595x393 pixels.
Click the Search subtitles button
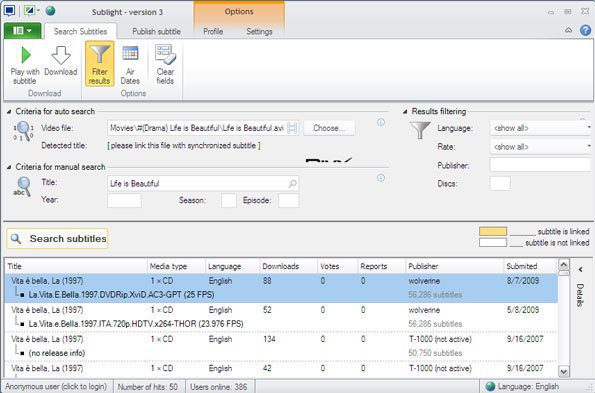click(58, 239)
